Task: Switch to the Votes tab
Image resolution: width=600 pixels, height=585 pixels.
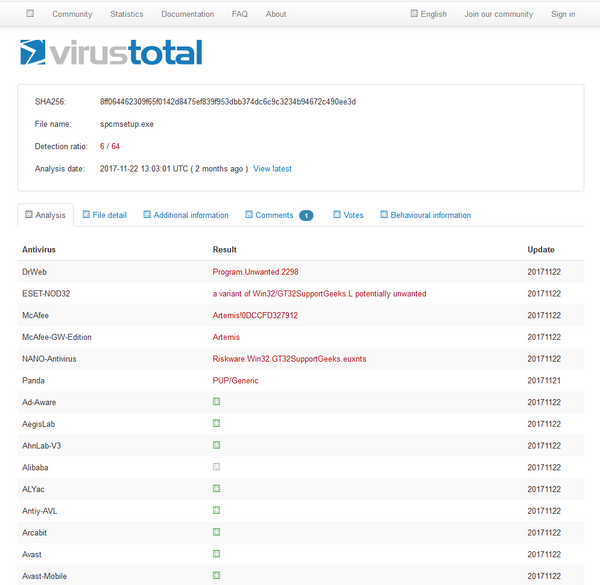Action: tap(348, 215)
